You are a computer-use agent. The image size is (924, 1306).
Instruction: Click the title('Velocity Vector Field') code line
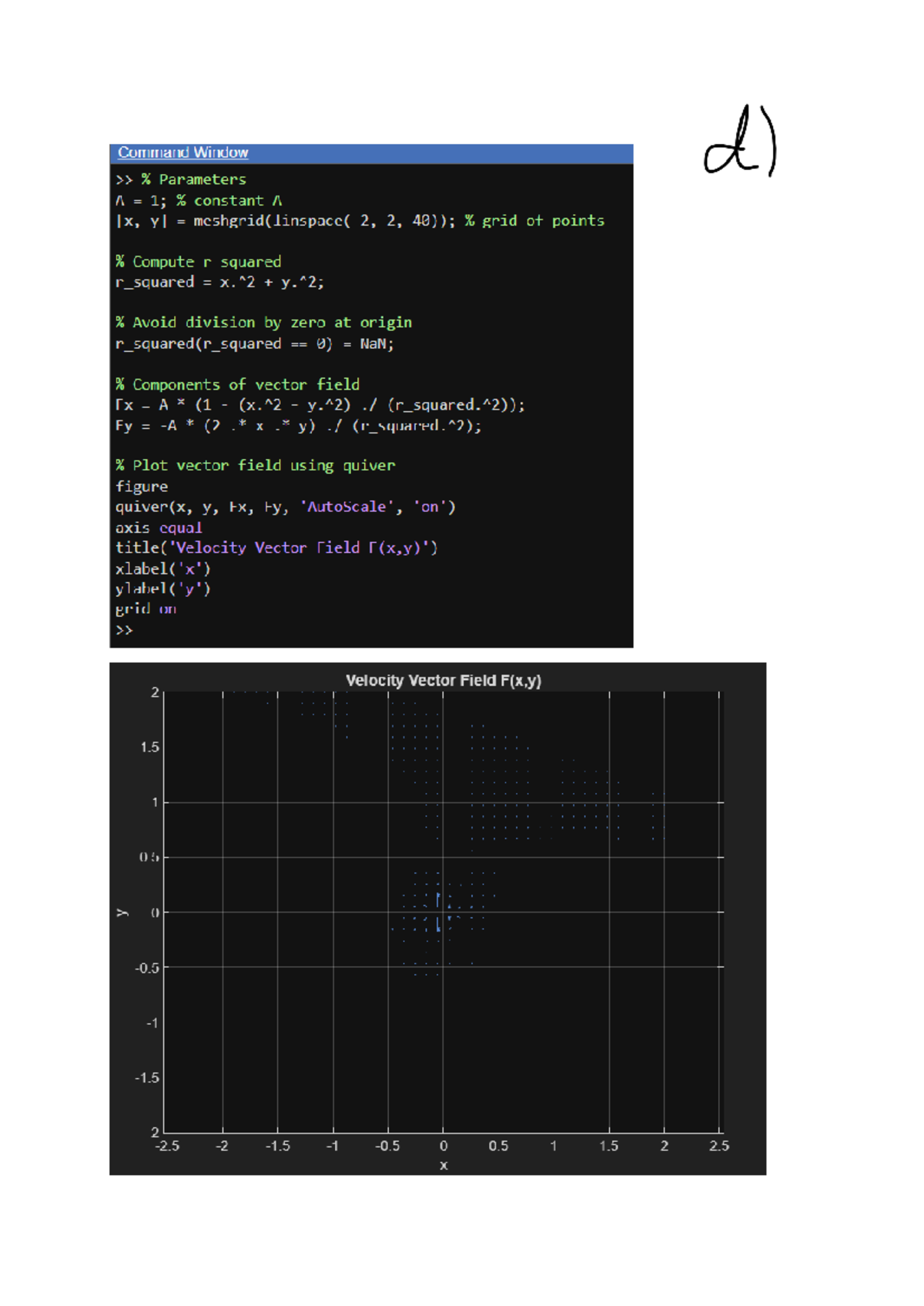coord(276,548)
